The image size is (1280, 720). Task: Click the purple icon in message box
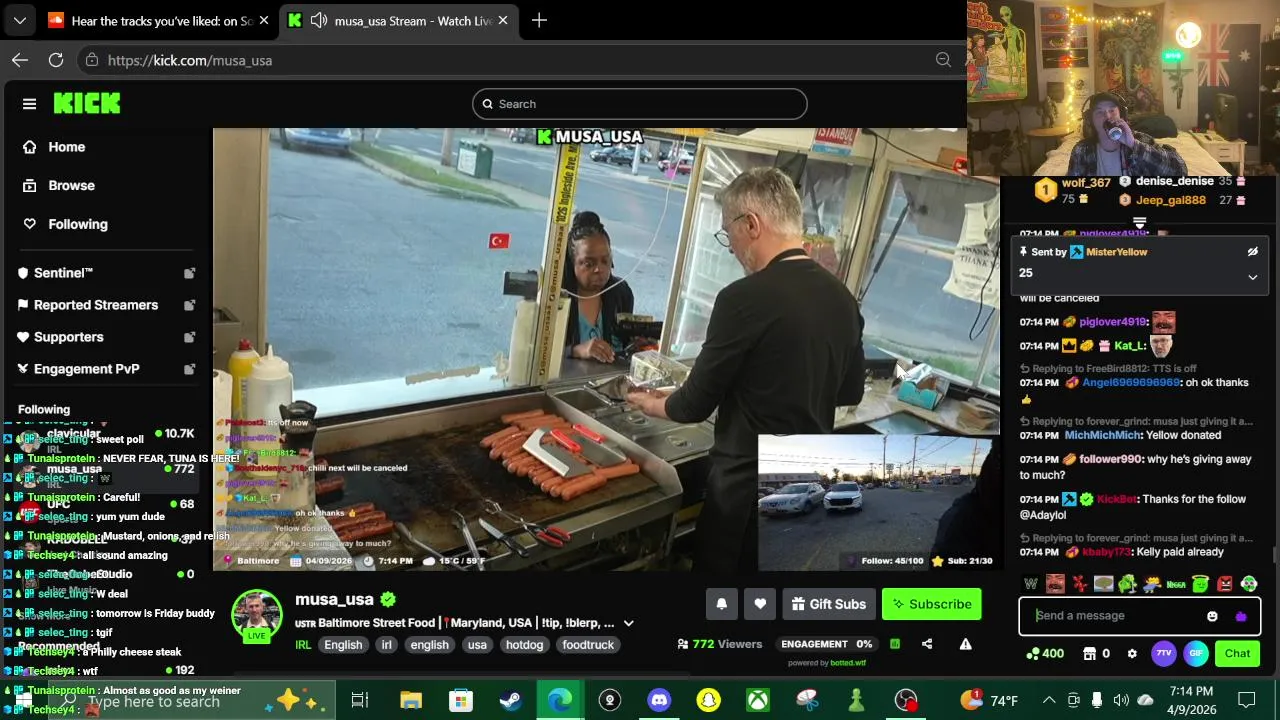[x=1241, y=616]
